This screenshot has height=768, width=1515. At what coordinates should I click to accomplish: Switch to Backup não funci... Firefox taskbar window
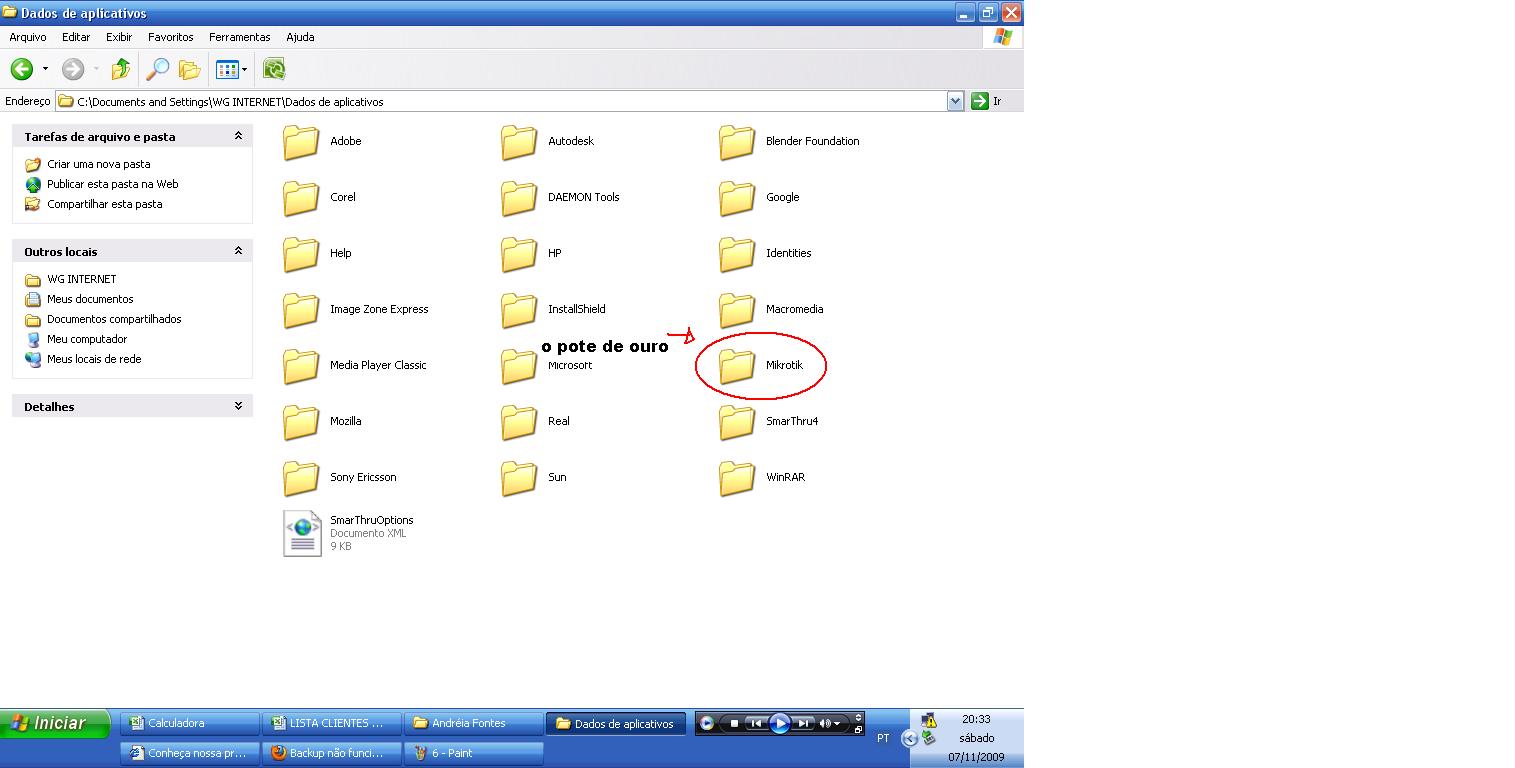(x=332, y=753)
